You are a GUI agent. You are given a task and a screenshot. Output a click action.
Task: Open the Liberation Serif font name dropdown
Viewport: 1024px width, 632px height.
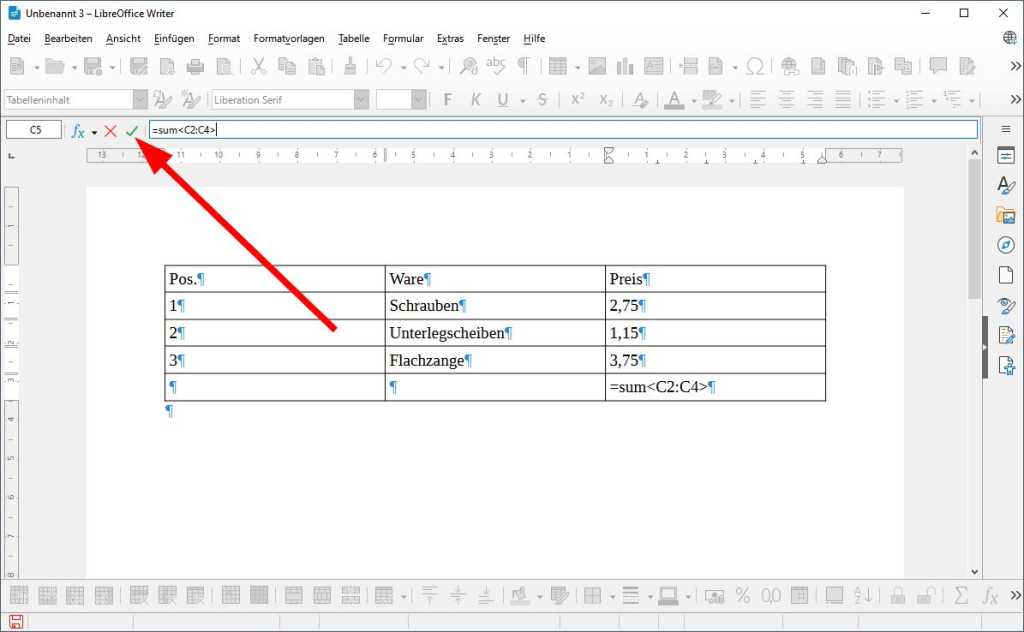point(360,99)
